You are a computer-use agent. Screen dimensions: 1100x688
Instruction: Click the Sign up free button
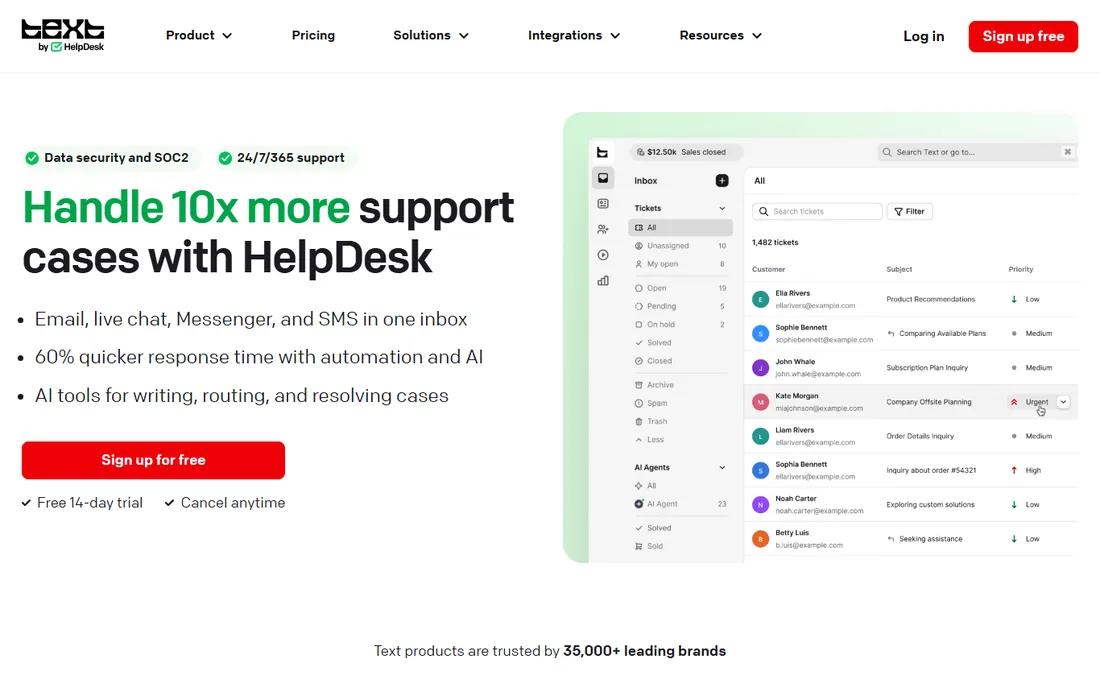(1023, 36)
